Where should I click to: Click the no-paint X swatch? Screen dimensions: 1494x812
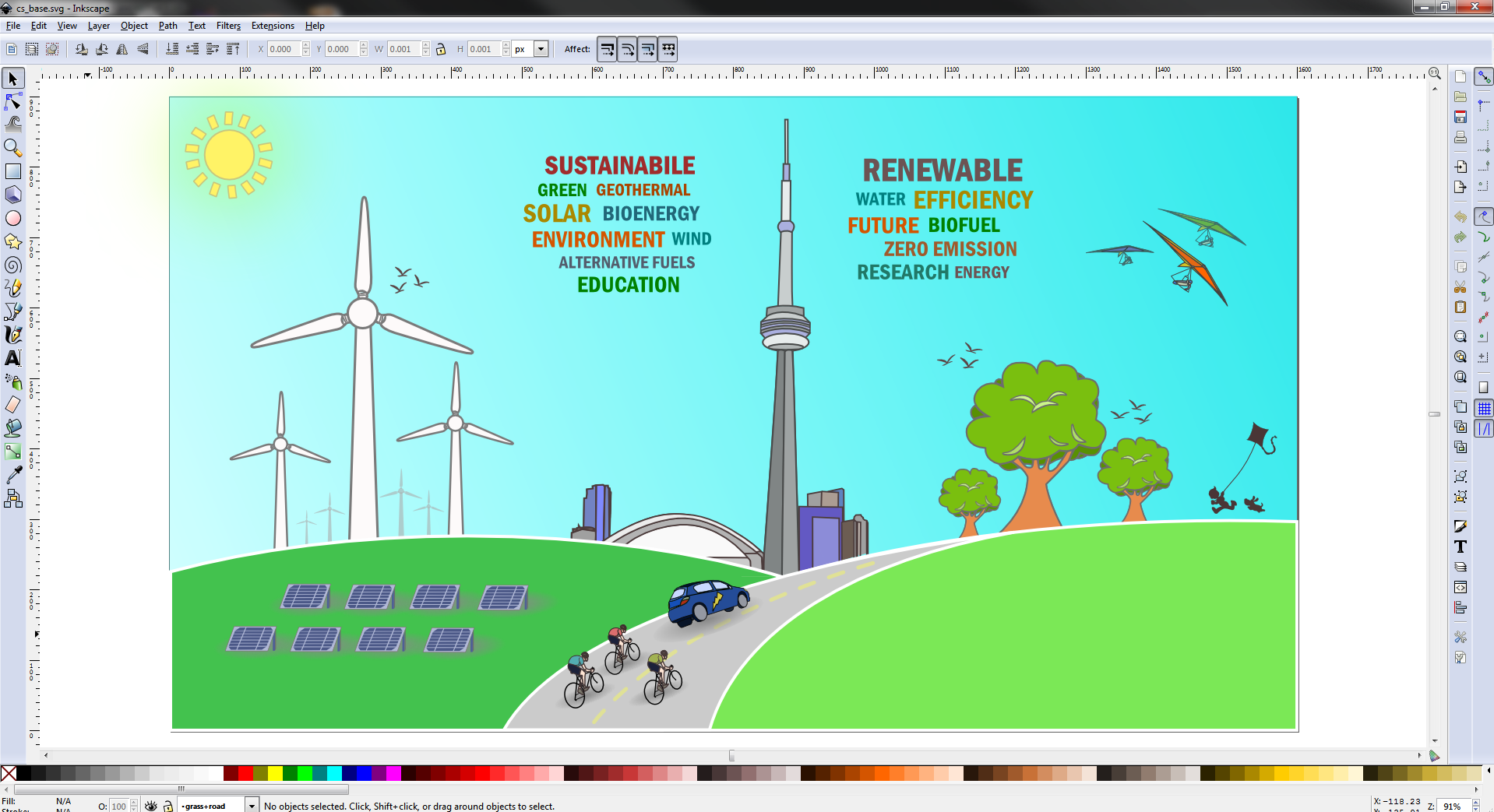click(x=9, y=773)
